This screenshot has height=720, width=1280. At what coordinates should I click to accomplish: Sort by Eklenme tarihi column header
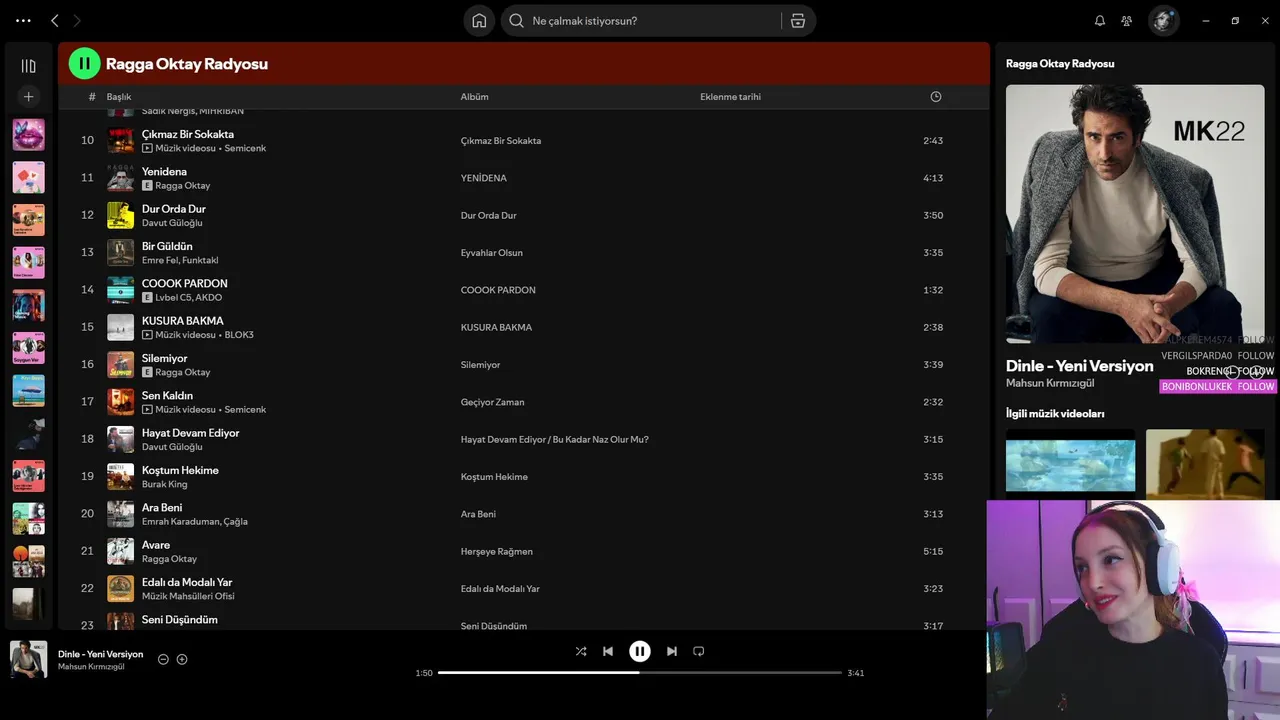pyautogui.click(x=730, y=97)
